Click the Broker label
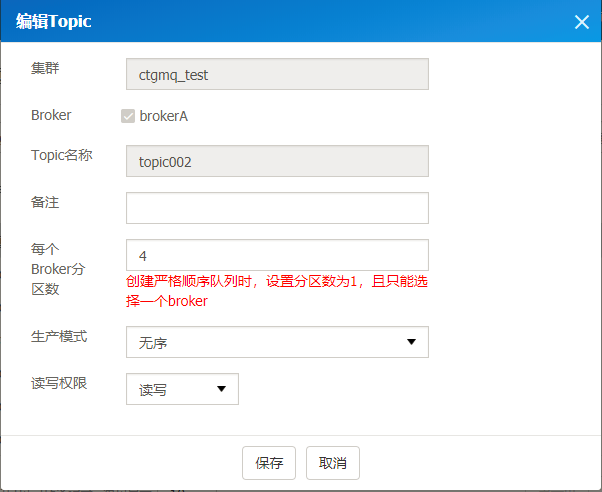This screenshot has width=602, height=492. point(51,115)
